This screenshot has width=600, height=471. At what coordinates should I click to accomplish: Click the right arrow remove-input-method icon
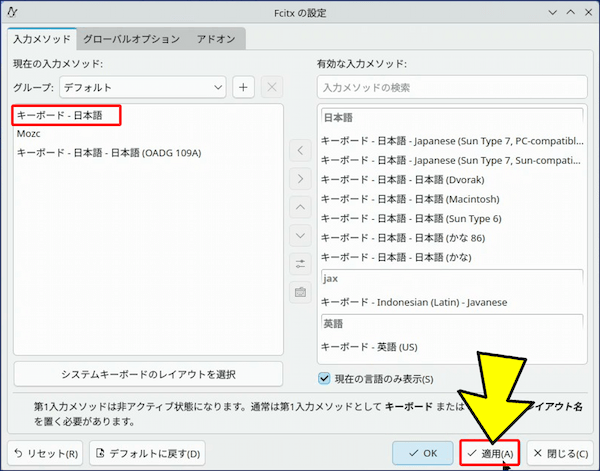300,179
